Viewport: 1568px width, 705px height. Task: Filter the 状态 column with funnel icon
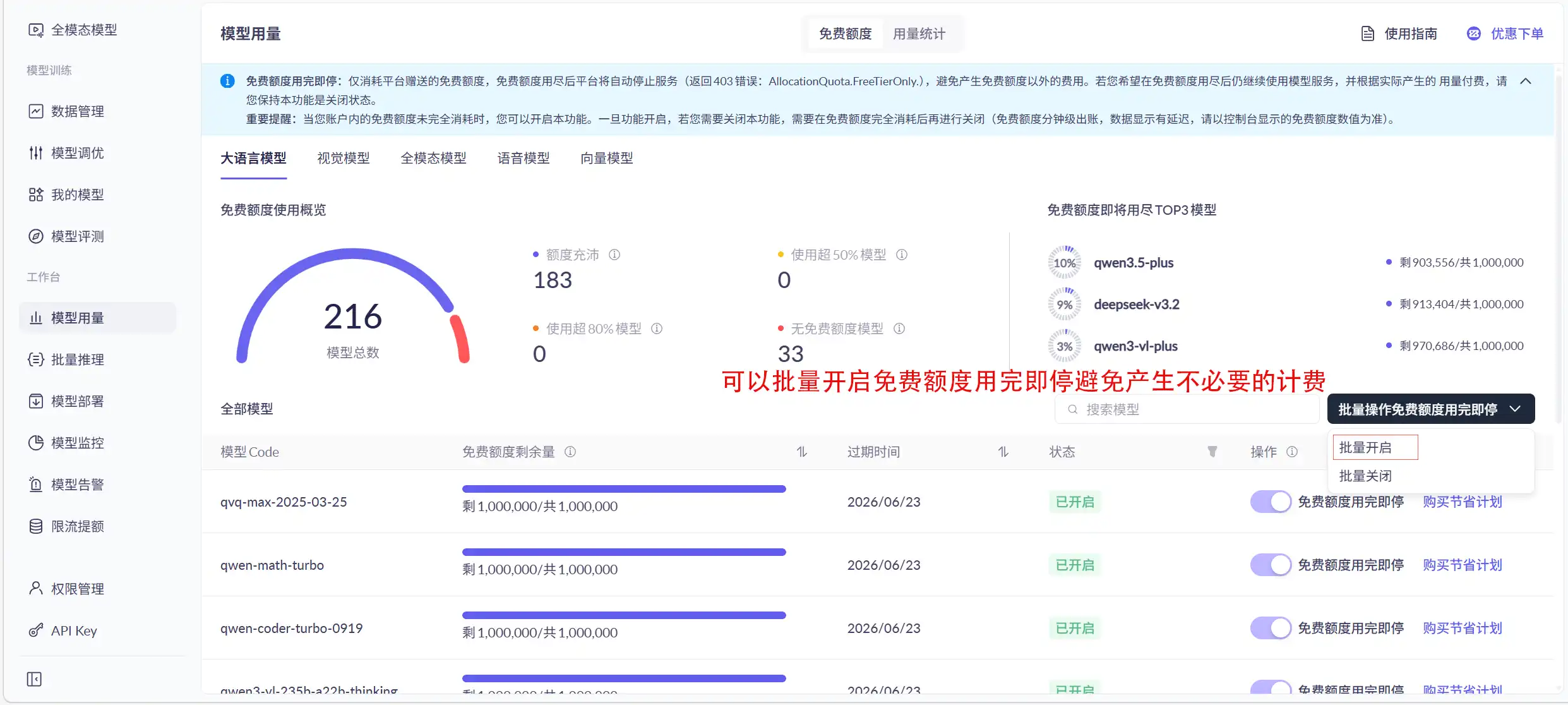(x=1212, y=452)
